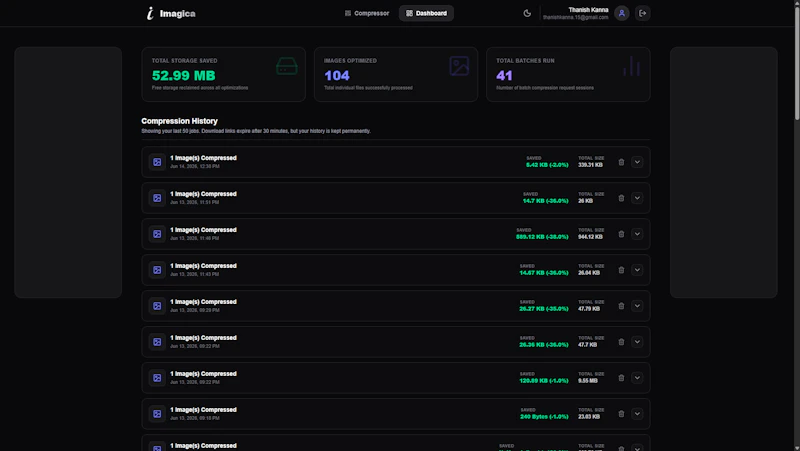
Task: Click the 41 total batches value
Action: (504, 76)
